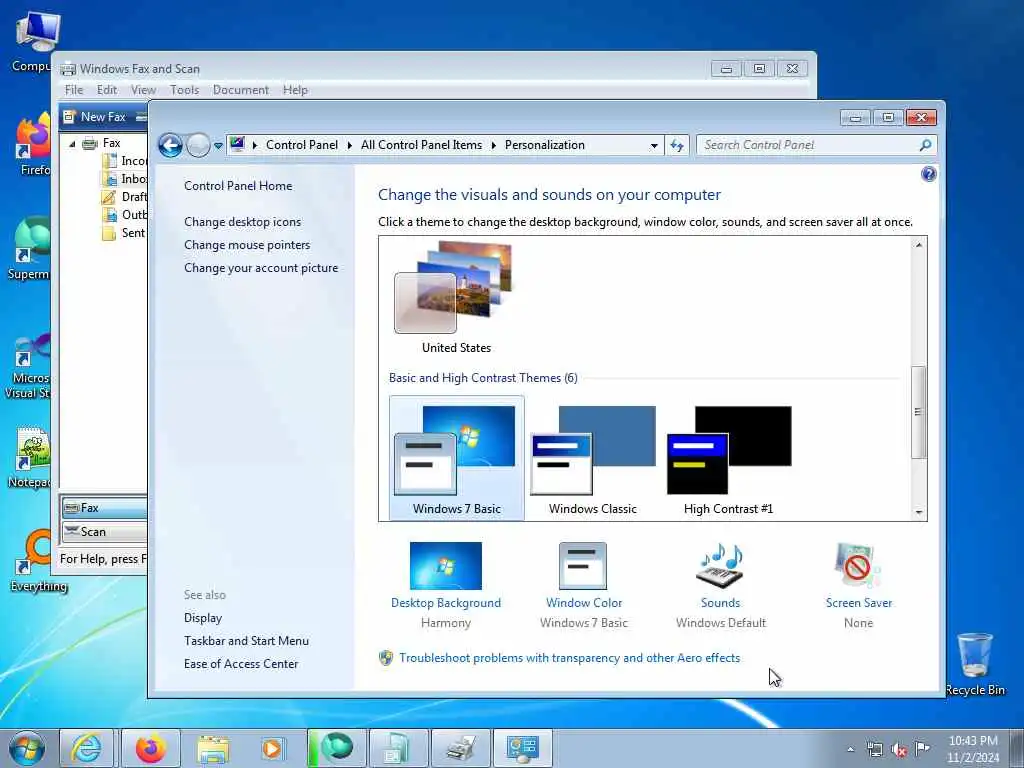
Task: Open Edit menu in Windows Fax and Scan
Action: coord(106,89)
